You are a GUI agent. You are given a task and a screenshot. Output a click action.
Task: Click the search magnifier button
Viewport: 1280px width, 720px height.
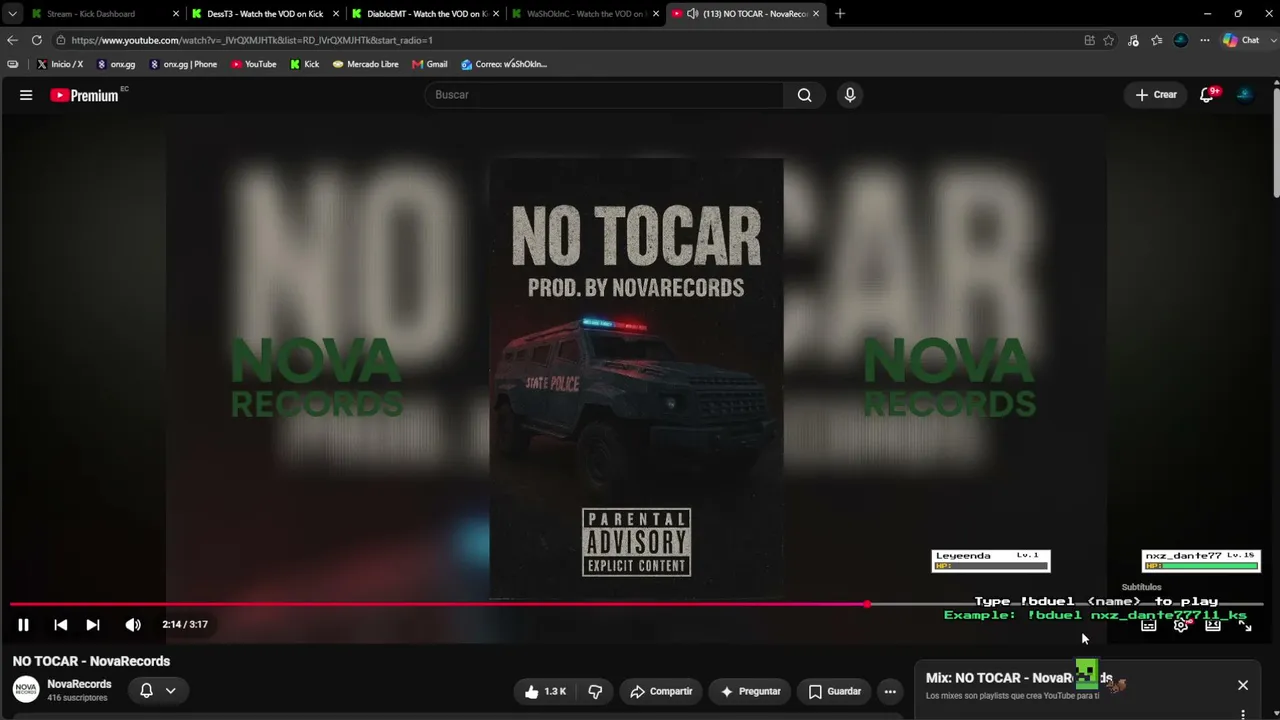pos(805,95)
